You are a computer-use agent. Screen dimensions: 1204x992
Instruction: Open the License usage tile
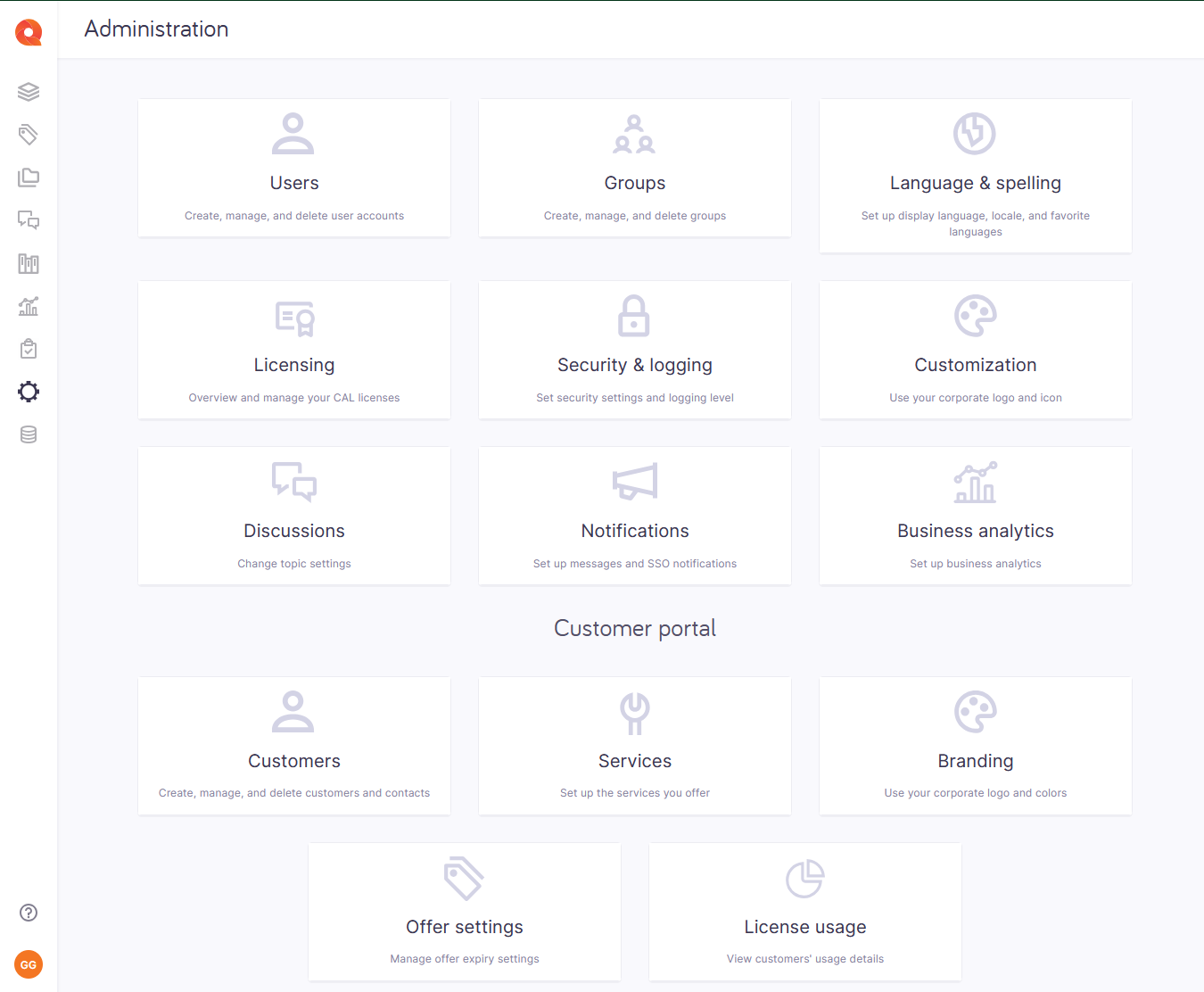(x=804, y=912)
